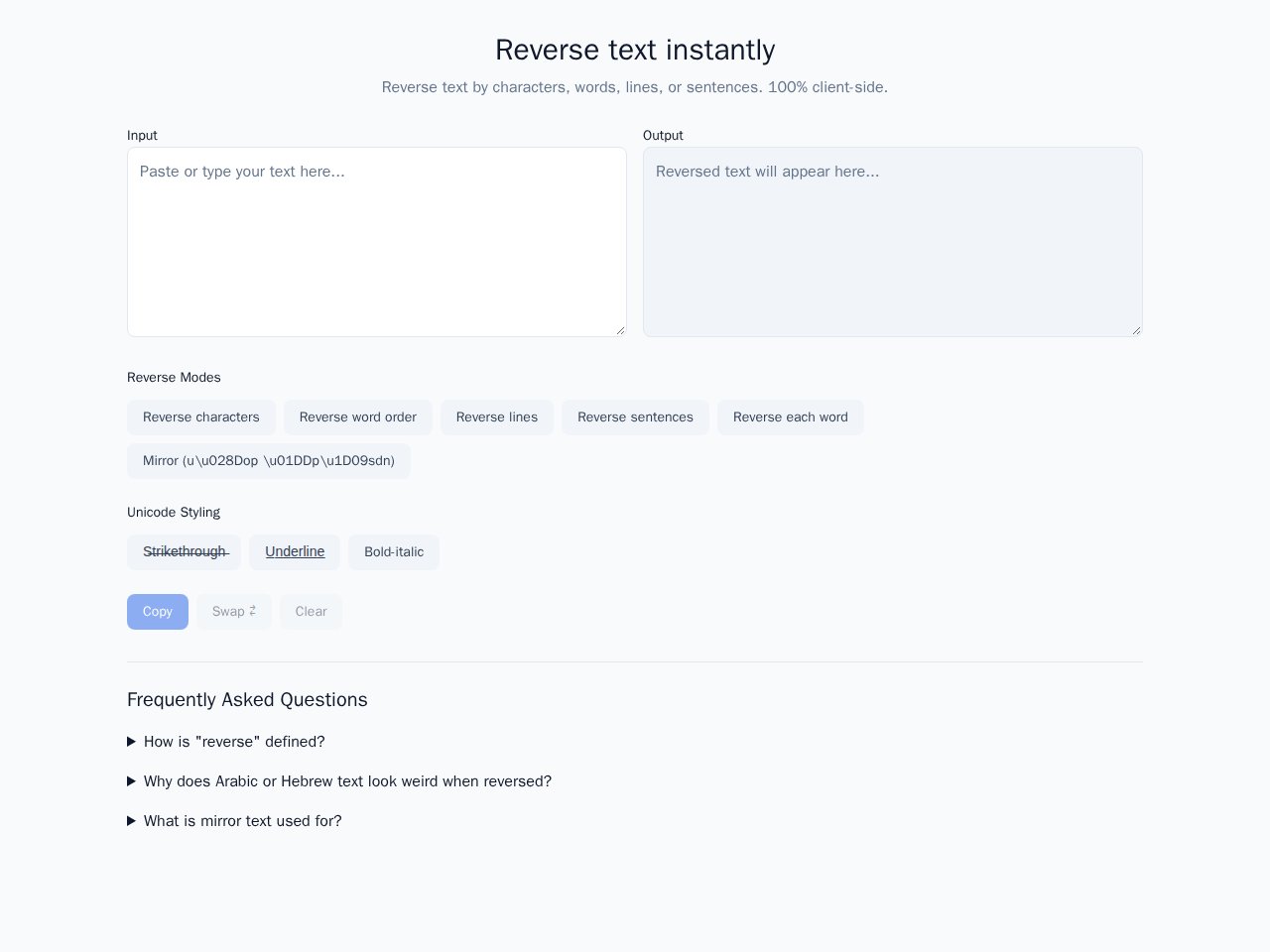Click the 'Input' field label
This screenshot has width=1270, height=952.
pos(142,136)
